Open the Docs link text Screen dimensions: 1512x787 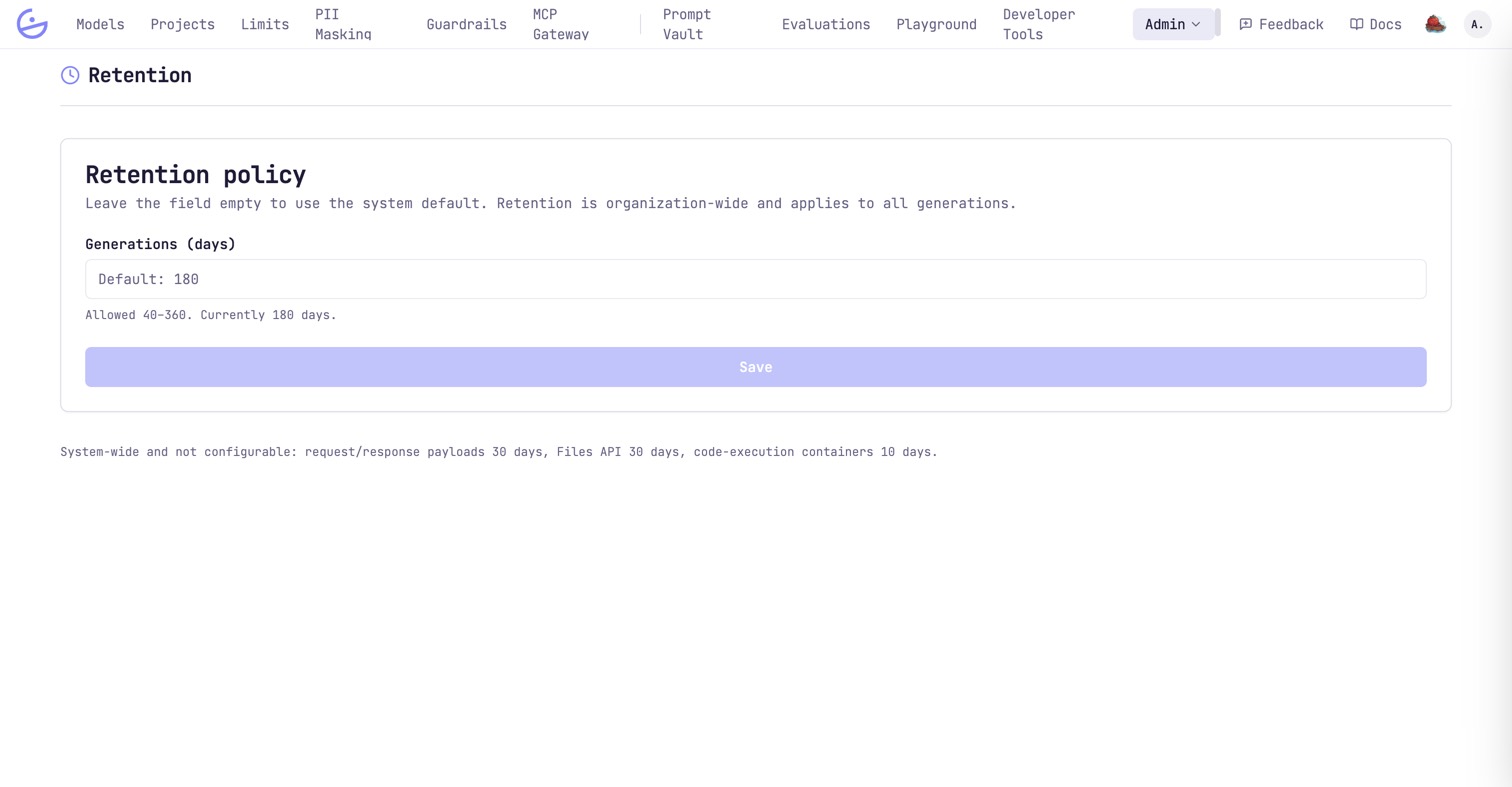[1385, 24]
